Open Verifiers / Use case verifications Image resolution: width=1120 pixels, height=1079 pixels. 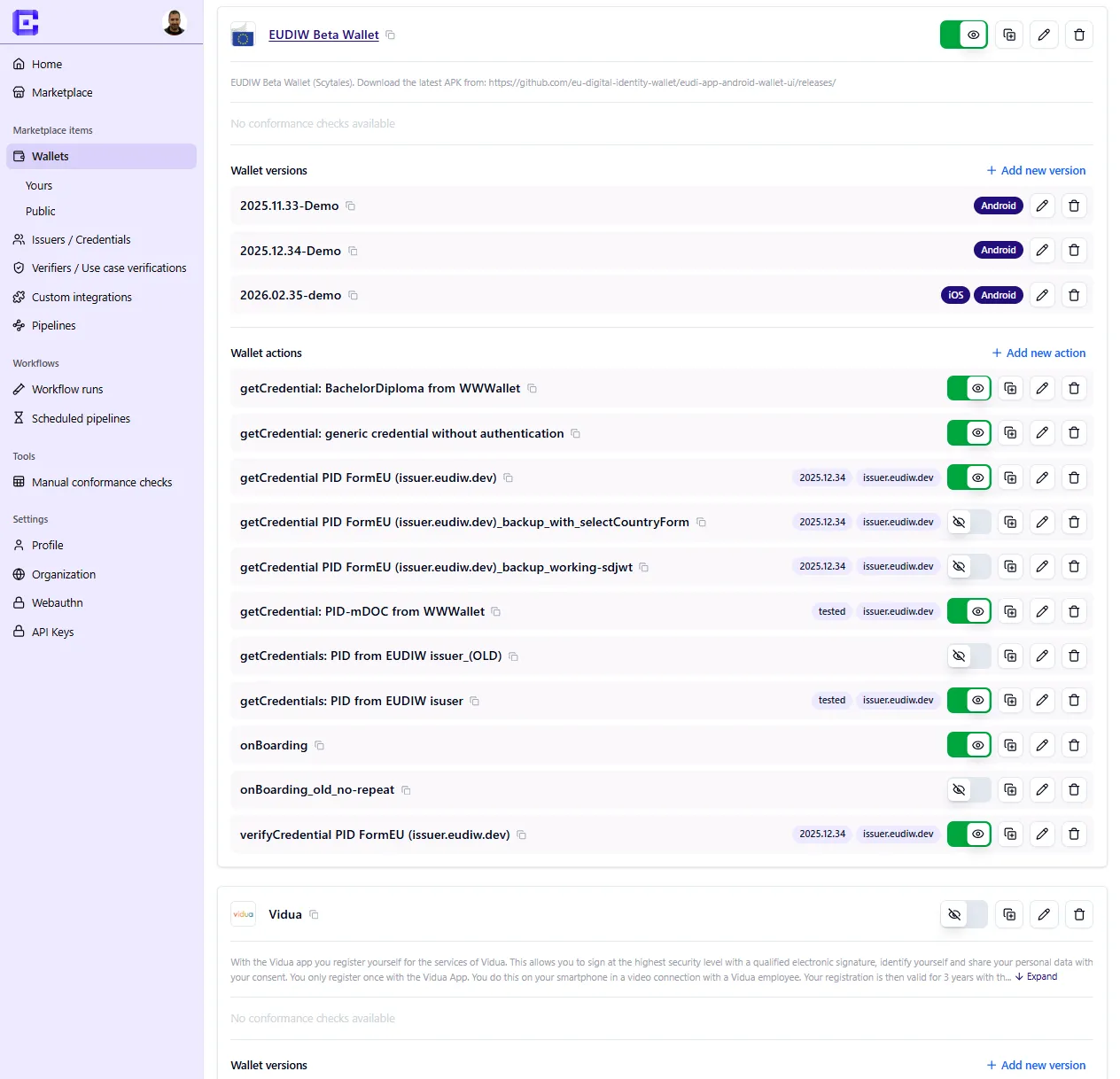101,268
